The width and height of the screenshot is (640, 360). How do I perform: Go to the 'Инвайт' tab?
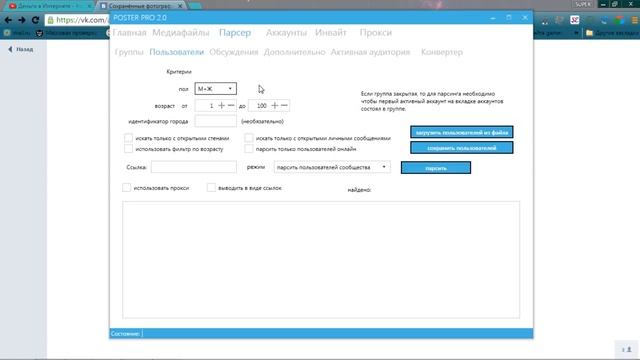coord(331,33)
